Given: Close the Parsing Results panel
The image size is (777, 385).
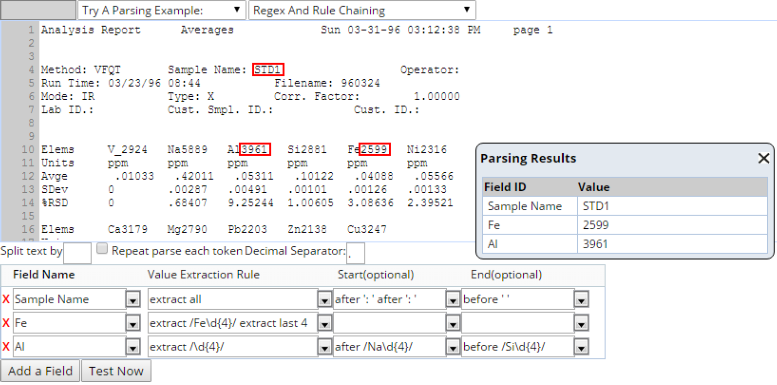Looking at the screenshot, I should pyautogui.click(x=764, y=159).
